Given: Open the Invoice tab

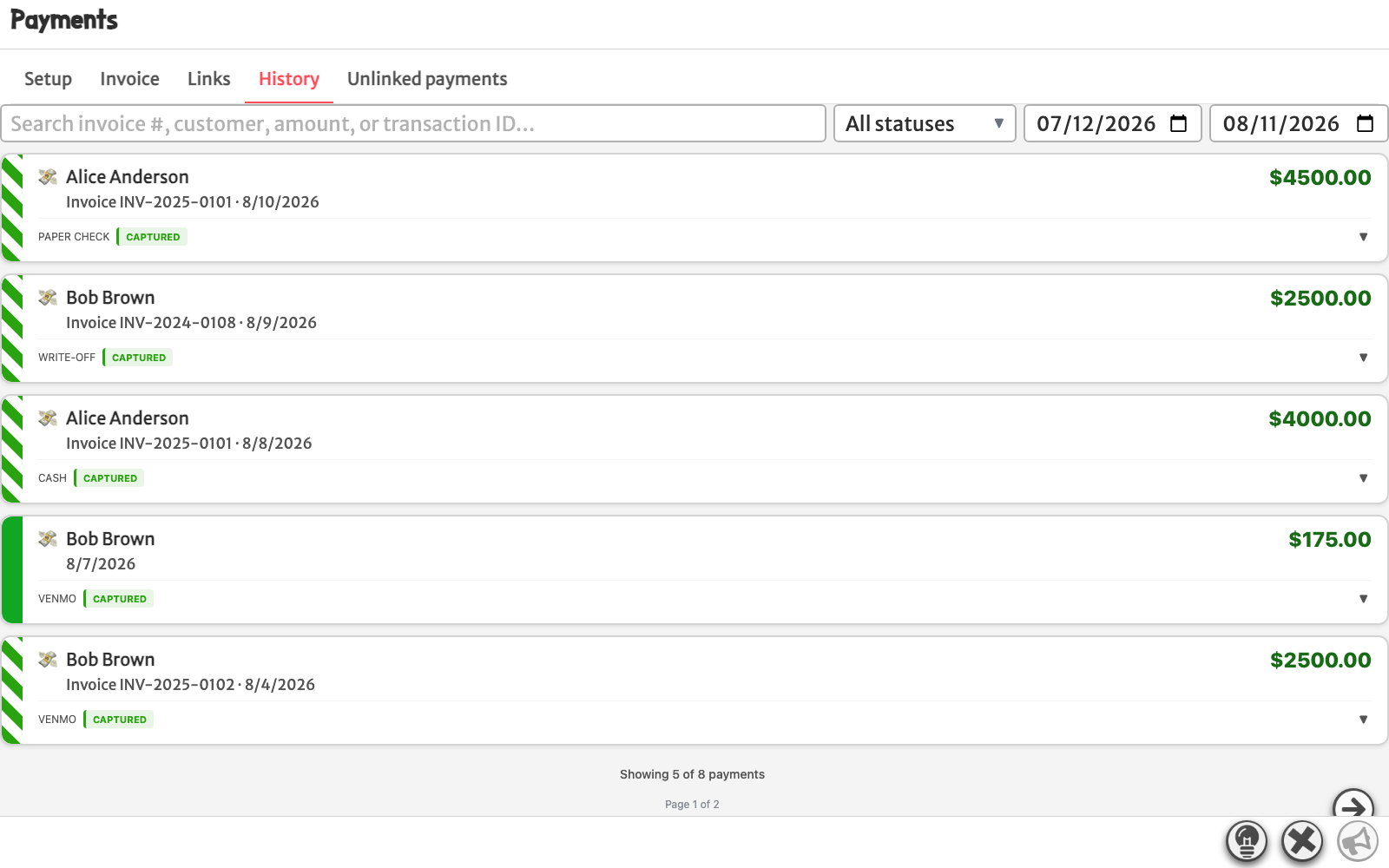Looking at the screenshot, I should click(x=129, y=79).
